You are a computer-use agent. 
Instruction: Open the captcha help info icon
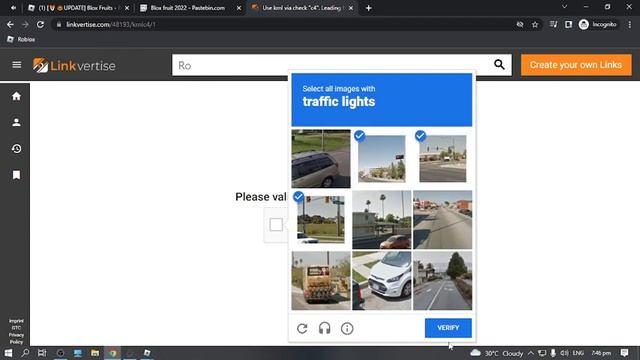[x=347, y=328]
